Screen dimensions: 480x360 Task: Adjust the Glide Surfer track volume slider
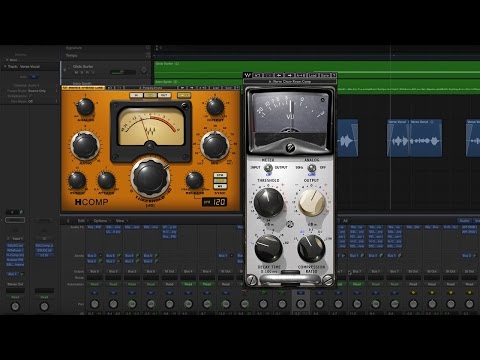click(123, 72)
